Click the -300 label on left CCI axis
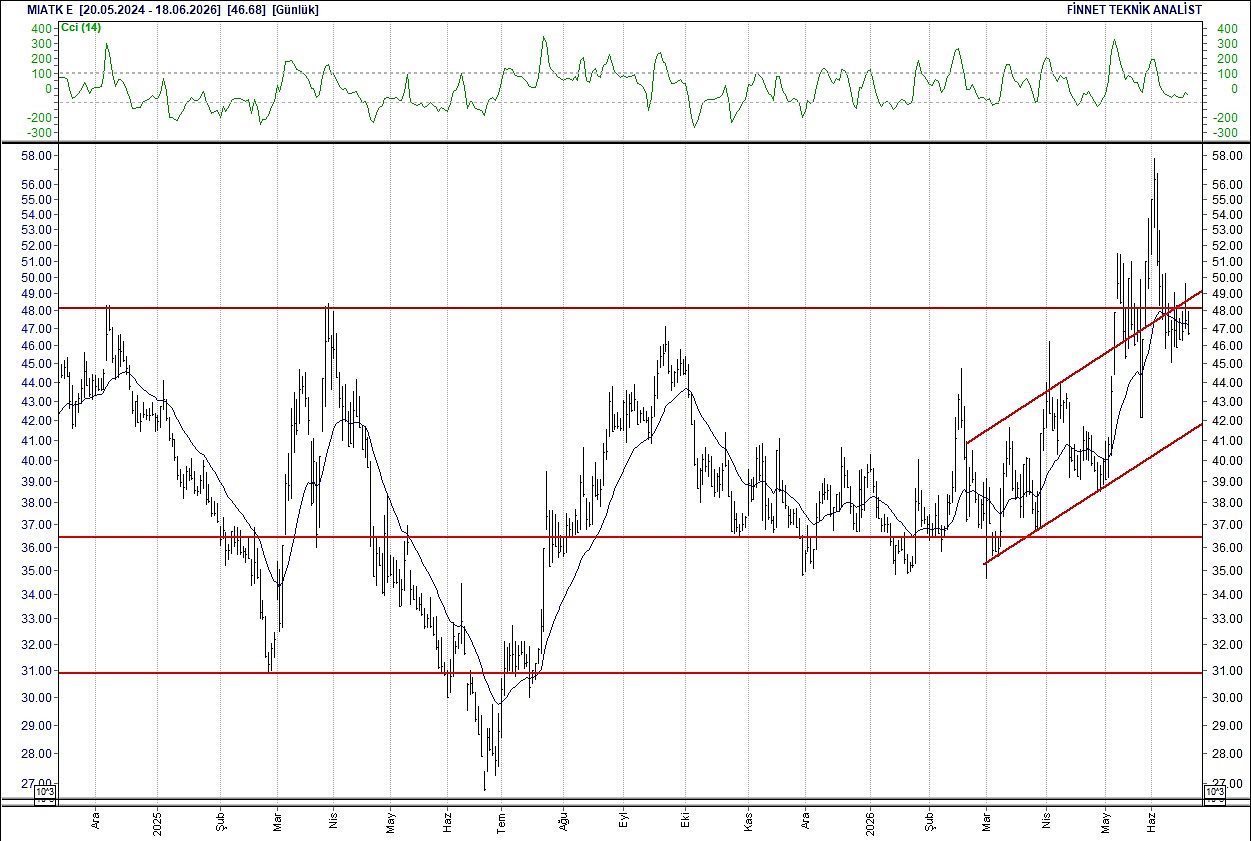 point(40,133)
